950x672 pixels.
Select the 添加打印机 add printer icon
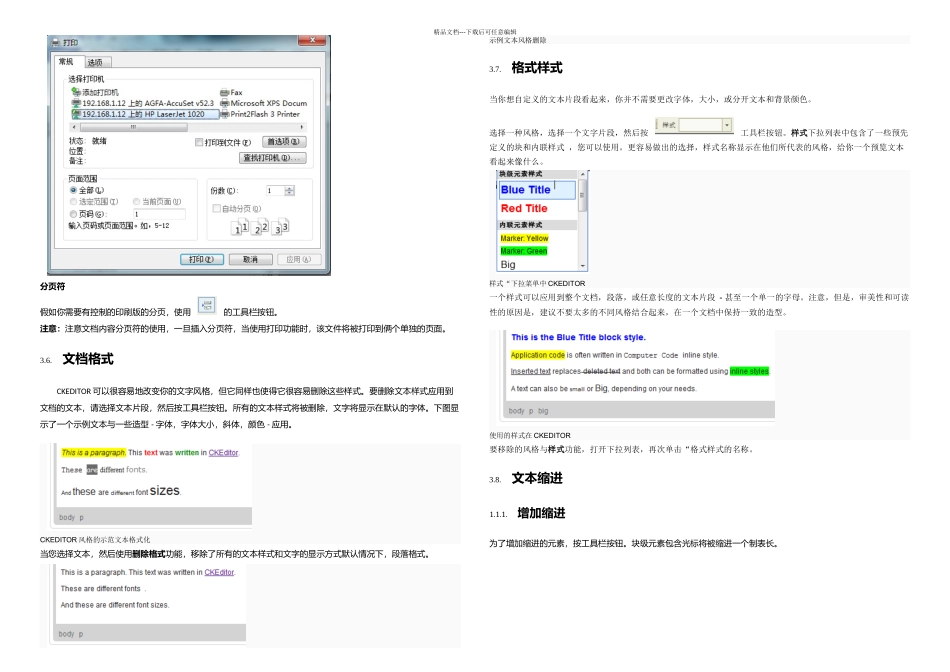coord(76,92)
